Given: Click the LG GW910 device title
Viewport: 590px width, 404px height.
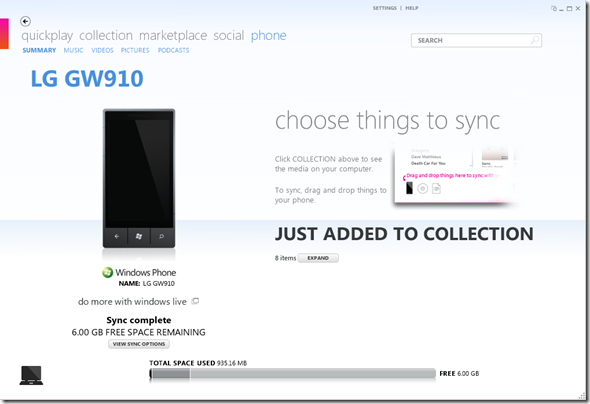Looking at the screenshot, I should click(87, 79).
